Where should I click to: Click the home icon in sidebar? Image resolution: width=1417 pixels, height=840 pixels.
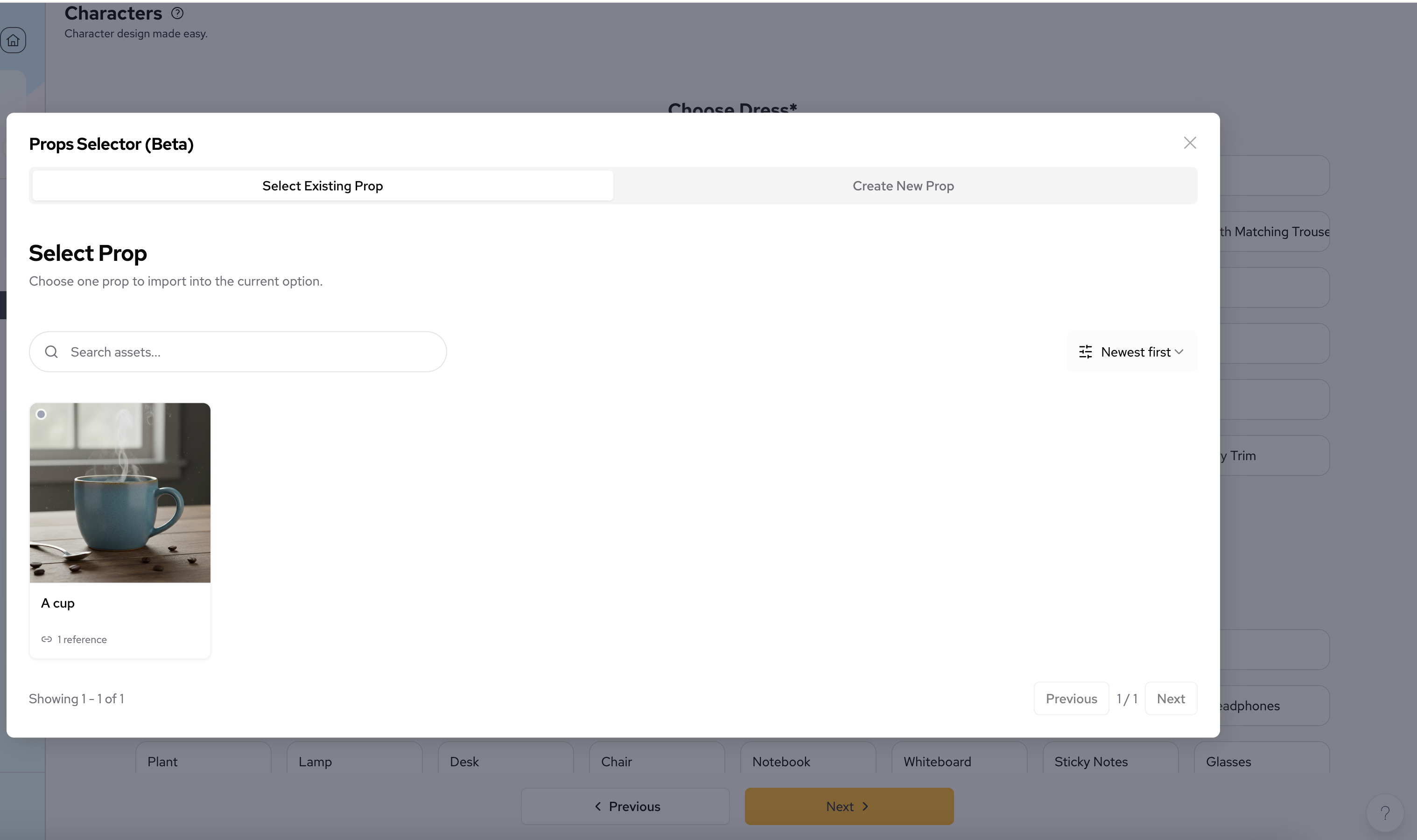(x=13, y=40)
